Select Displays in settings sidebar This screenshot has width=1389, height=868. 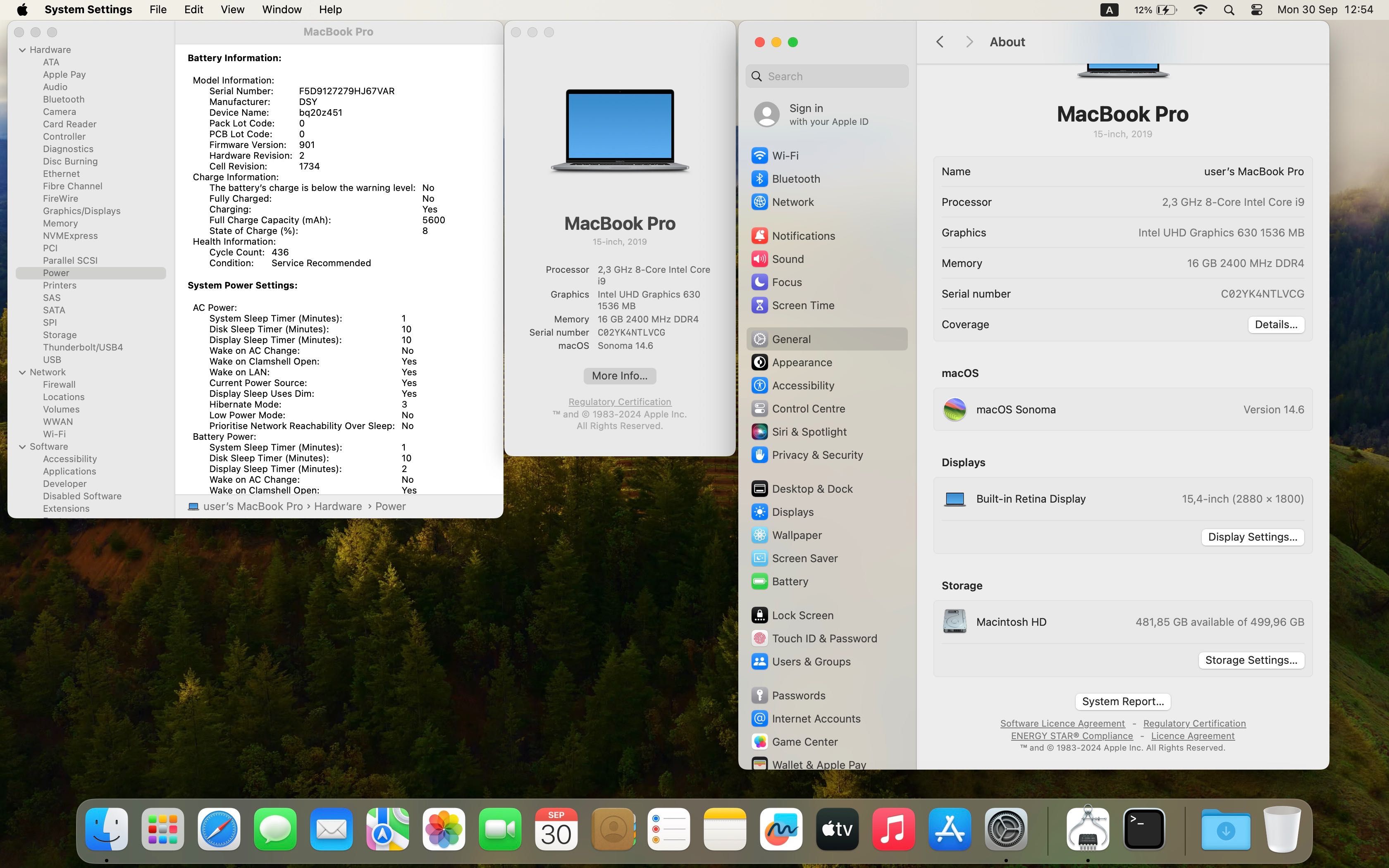[x=826, y=512]
